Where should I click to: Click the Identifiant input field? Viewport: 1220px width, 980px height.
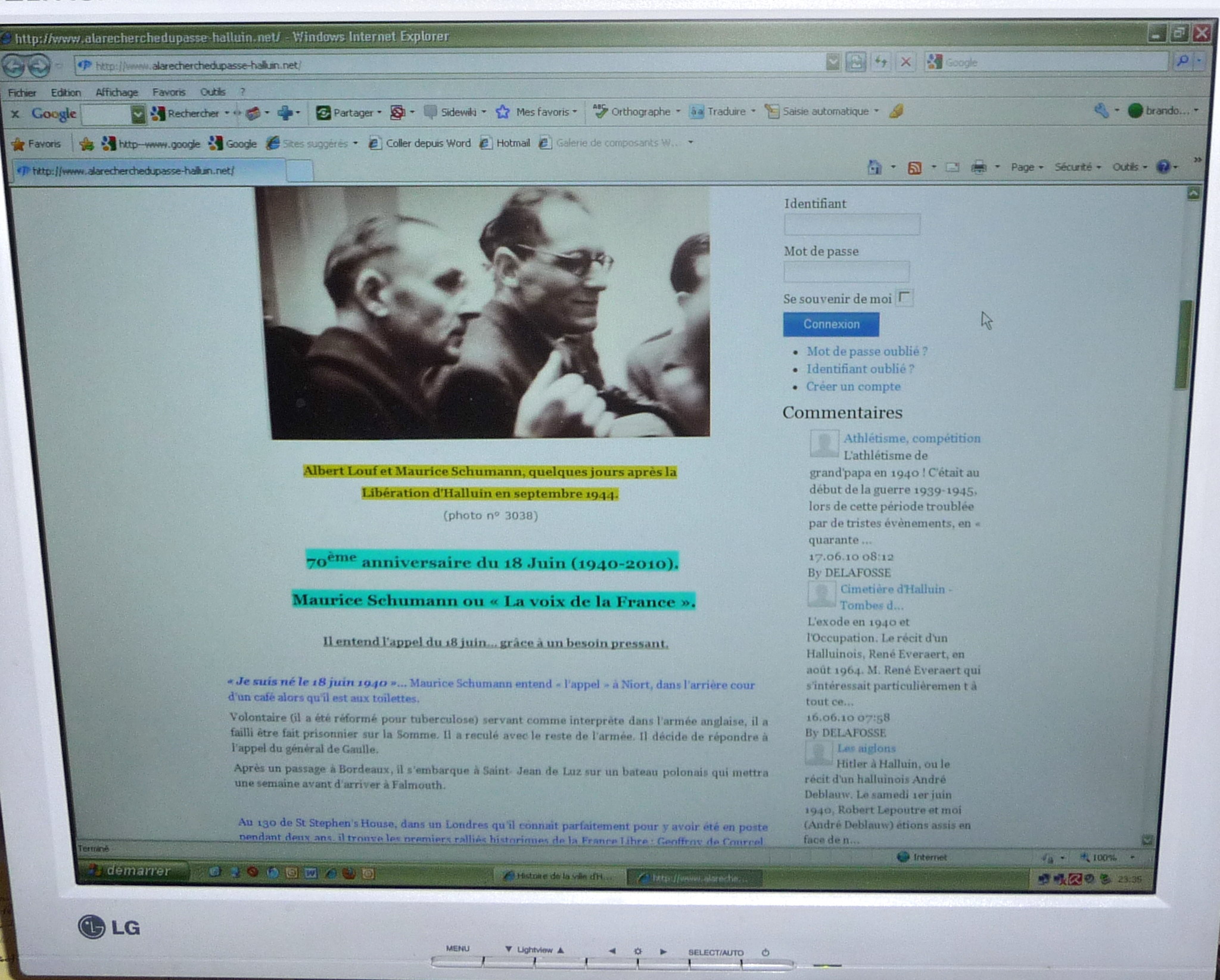[851, 225]
